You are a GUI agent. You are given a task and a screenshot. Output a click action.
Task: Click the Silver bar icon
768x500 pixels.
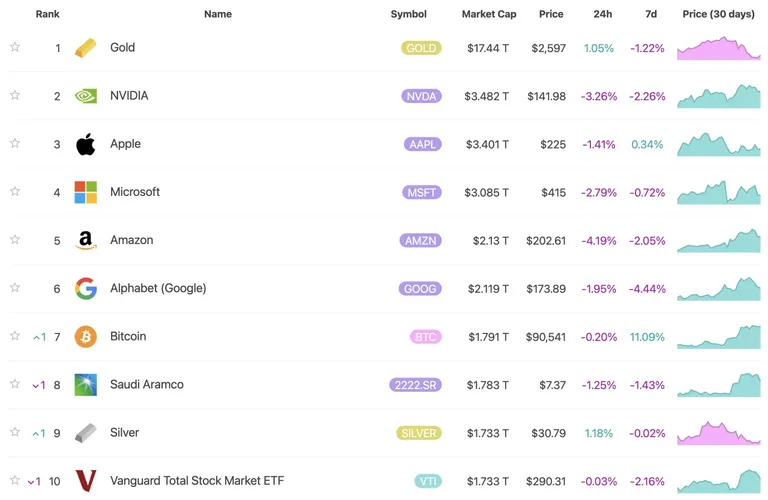(85, 433)
